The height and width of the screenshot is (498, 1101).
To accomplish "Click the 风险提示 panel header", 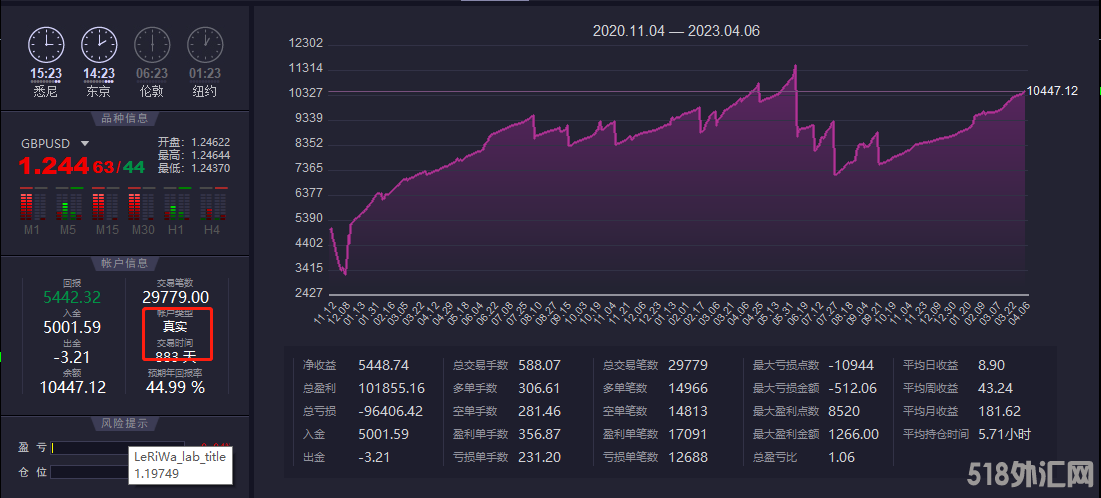I will click(125, 423).
